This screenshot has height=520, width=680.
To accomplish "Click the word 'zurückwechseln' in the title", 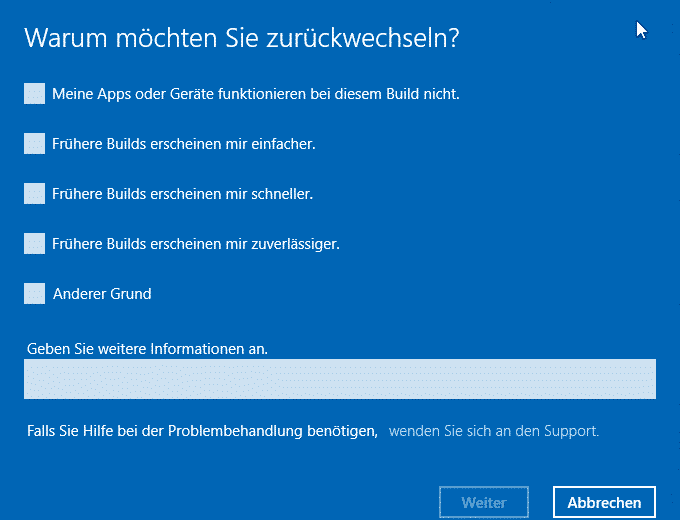I will 357,38.
